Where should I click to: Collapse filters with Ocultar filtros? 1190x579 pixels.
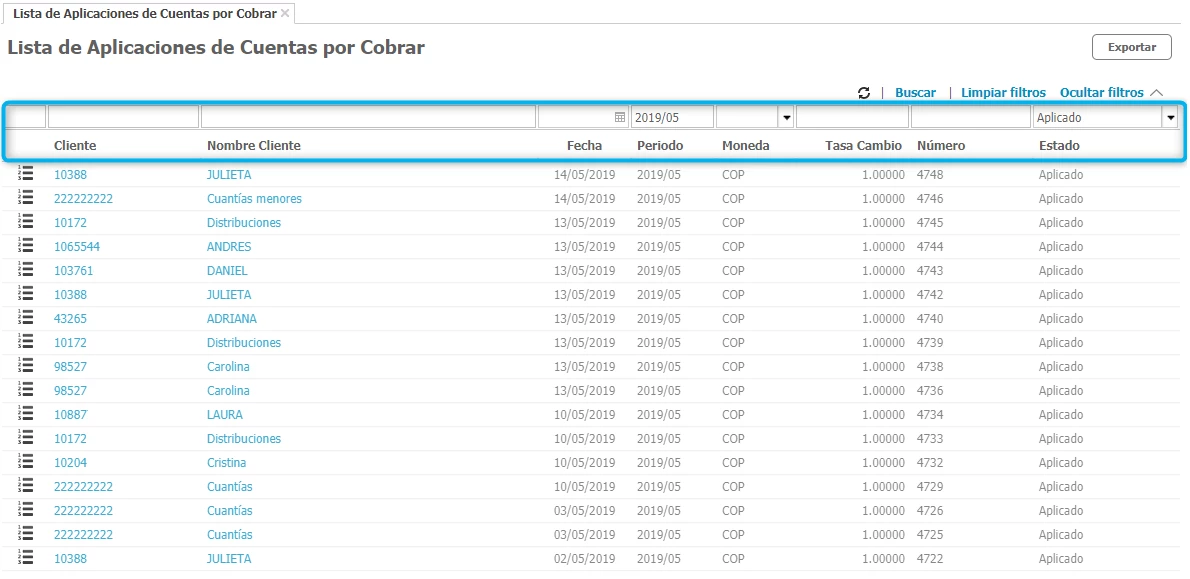tap(1110, 93)
